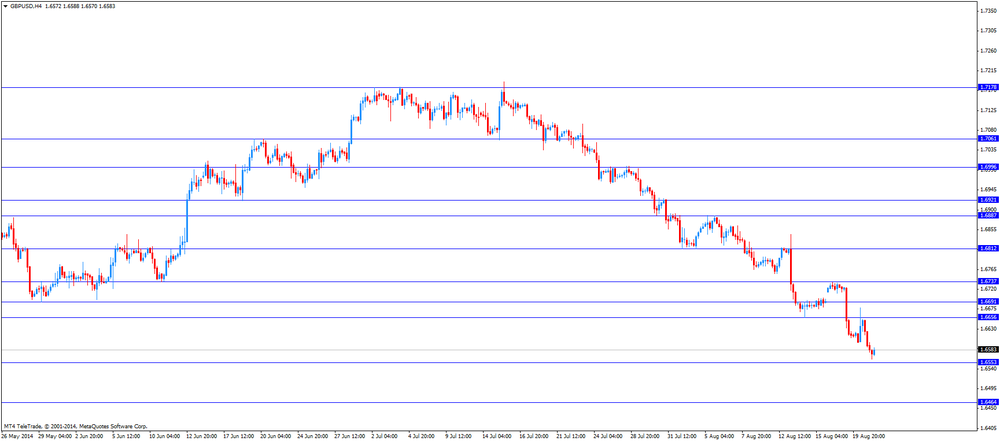Click the 20 Jun 04:00 time label

pos(277,437)
